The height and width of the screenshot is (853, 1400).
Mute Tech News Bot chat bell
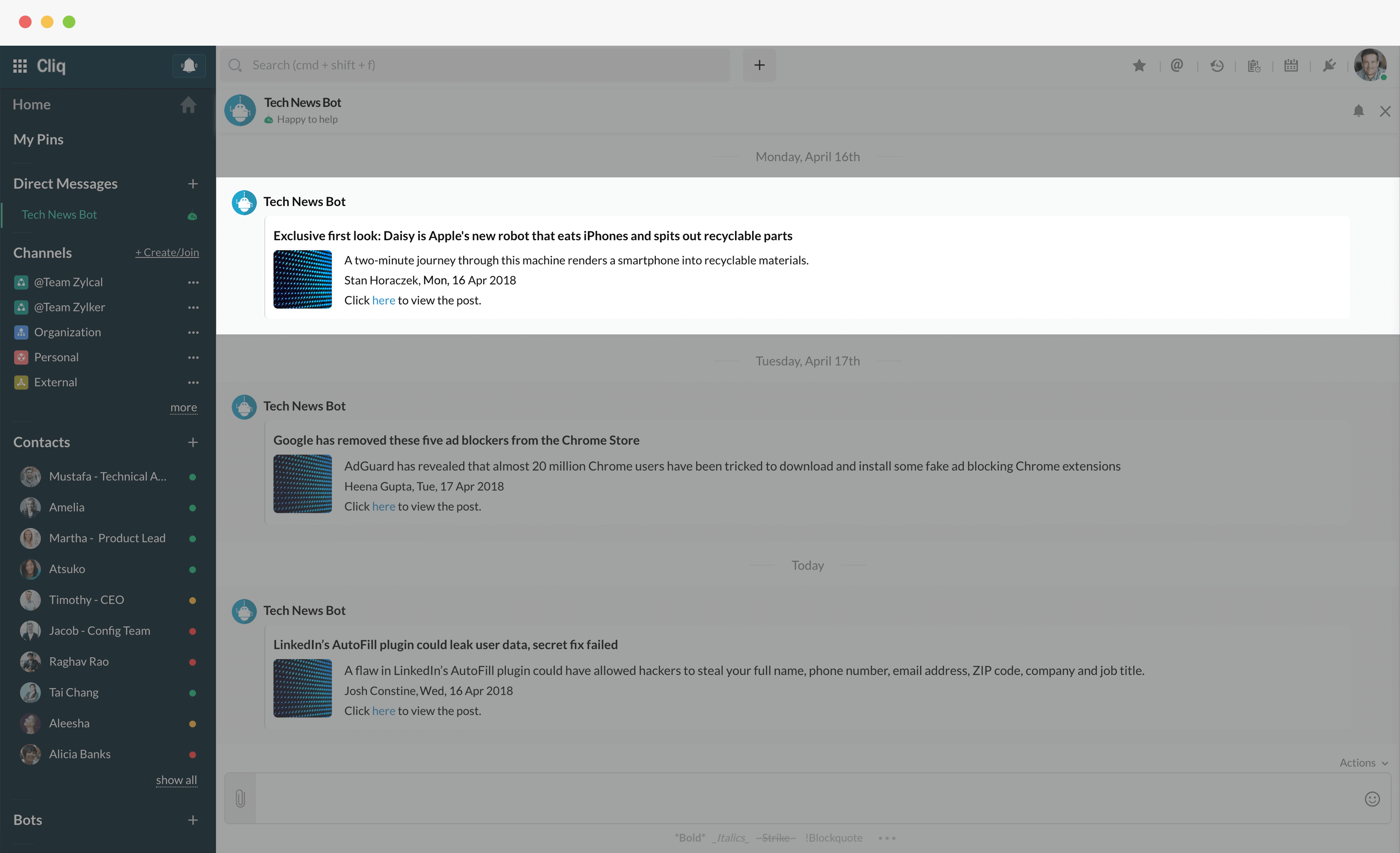[x=1358, y=111]
